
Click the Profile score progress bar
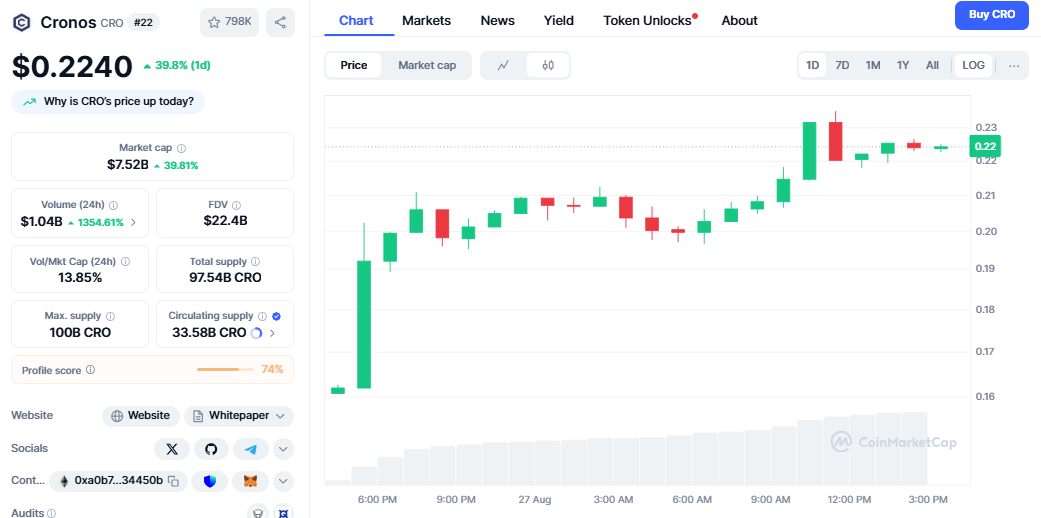tap(225, 369)
